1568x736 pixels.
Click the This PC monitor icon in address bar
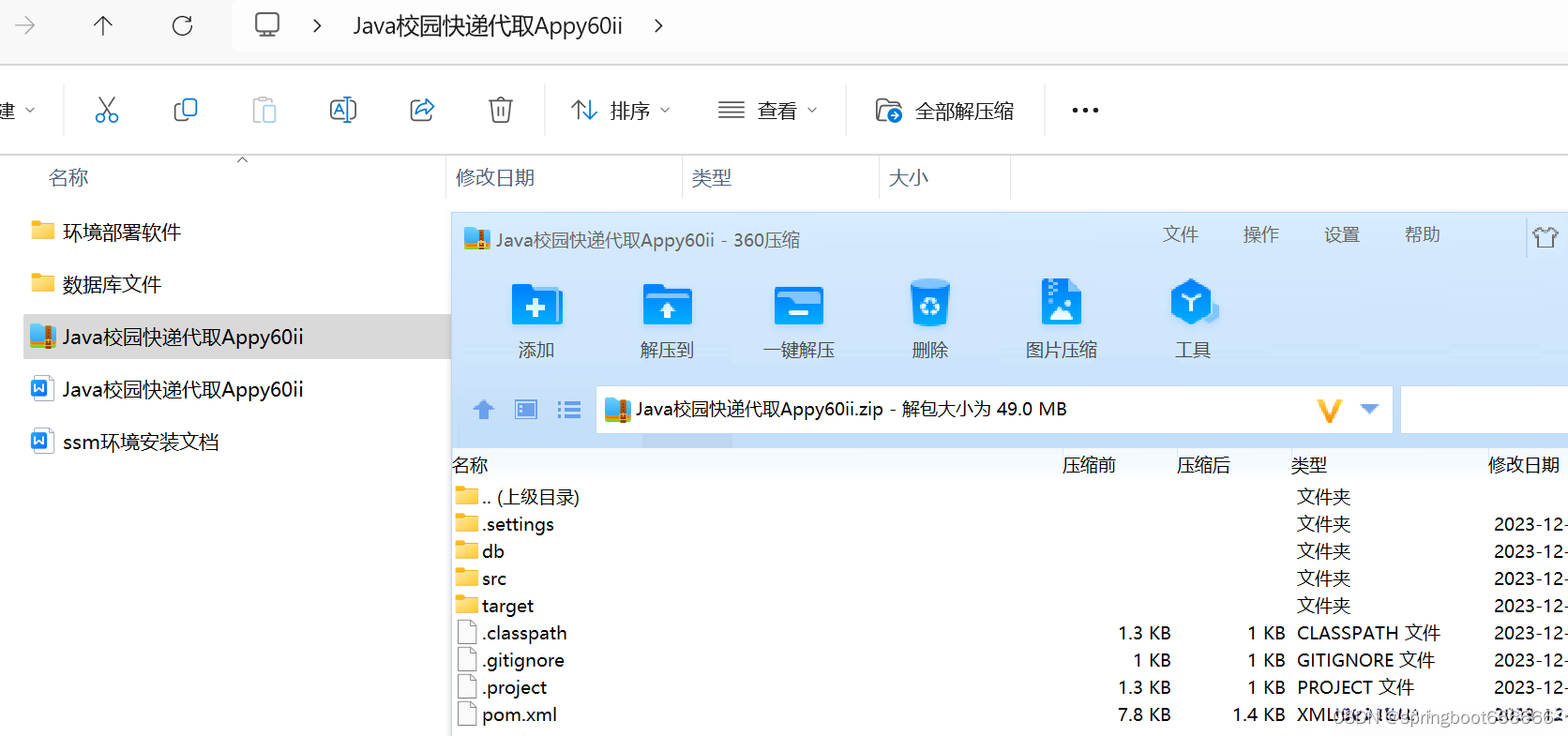267,24
